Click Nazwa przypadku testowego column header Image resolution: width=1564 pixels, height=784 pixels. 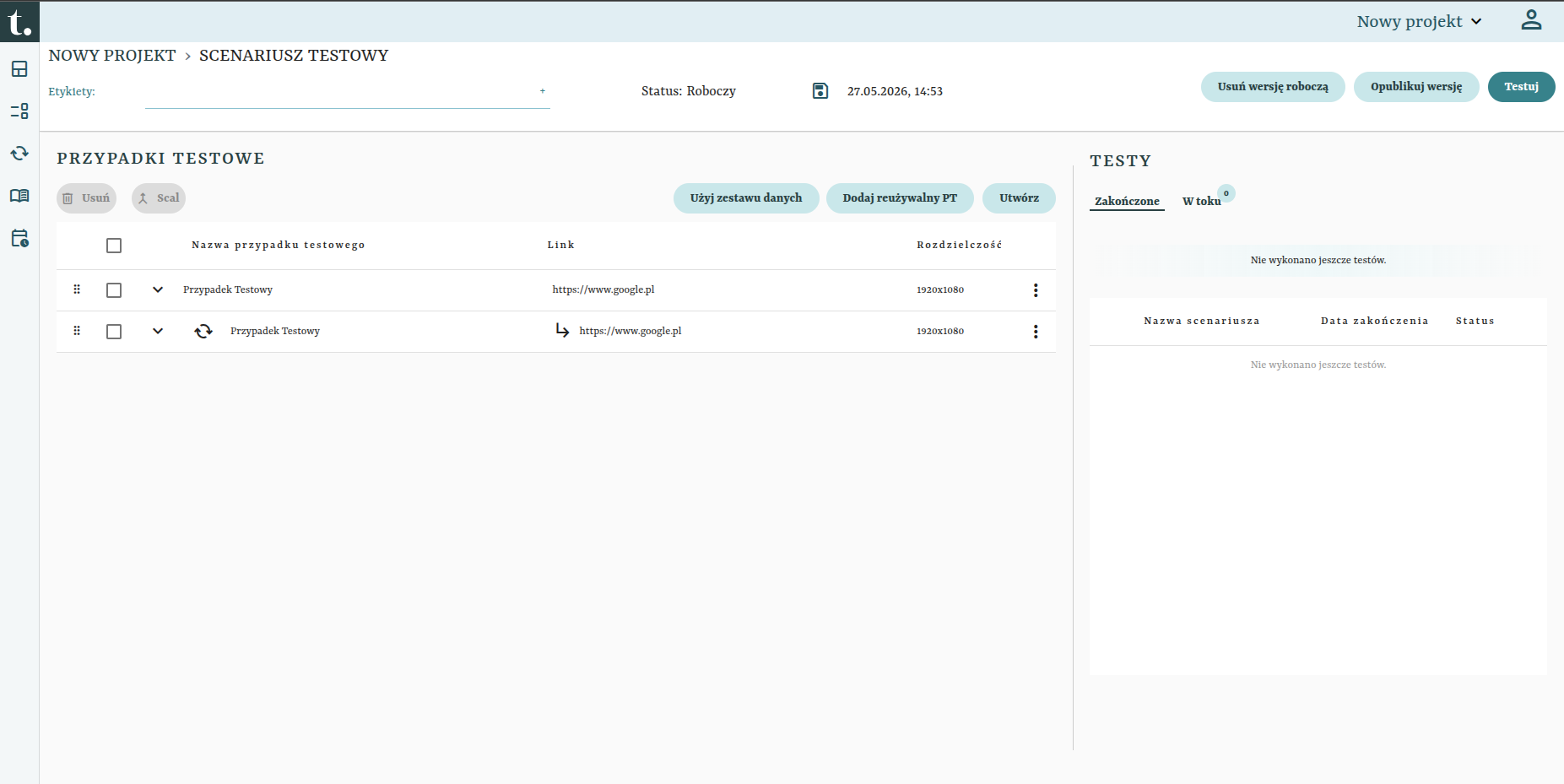point(279,245)
